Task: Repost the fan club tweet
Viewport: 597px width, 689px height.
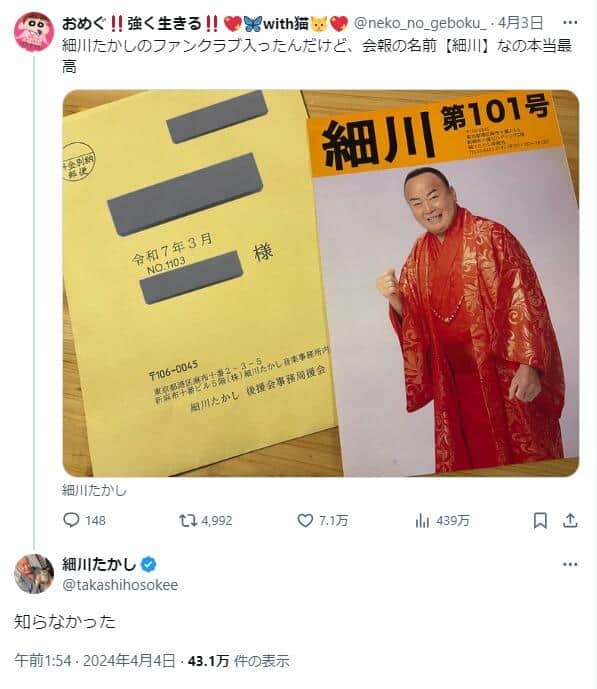Action: pos(188,521)
